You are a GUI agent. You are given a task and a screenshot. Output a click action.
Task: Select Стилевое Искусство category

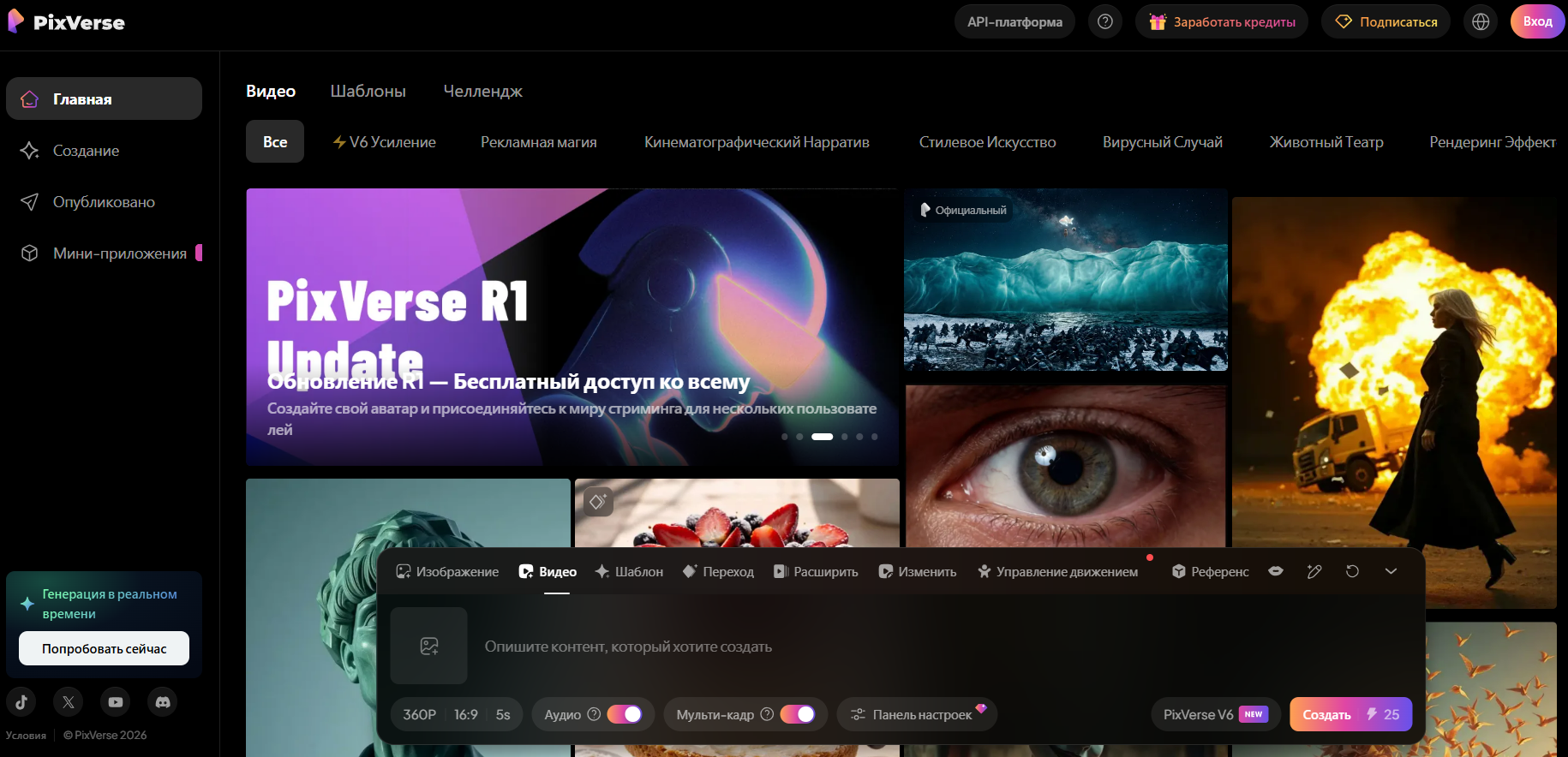coord(987,142)
